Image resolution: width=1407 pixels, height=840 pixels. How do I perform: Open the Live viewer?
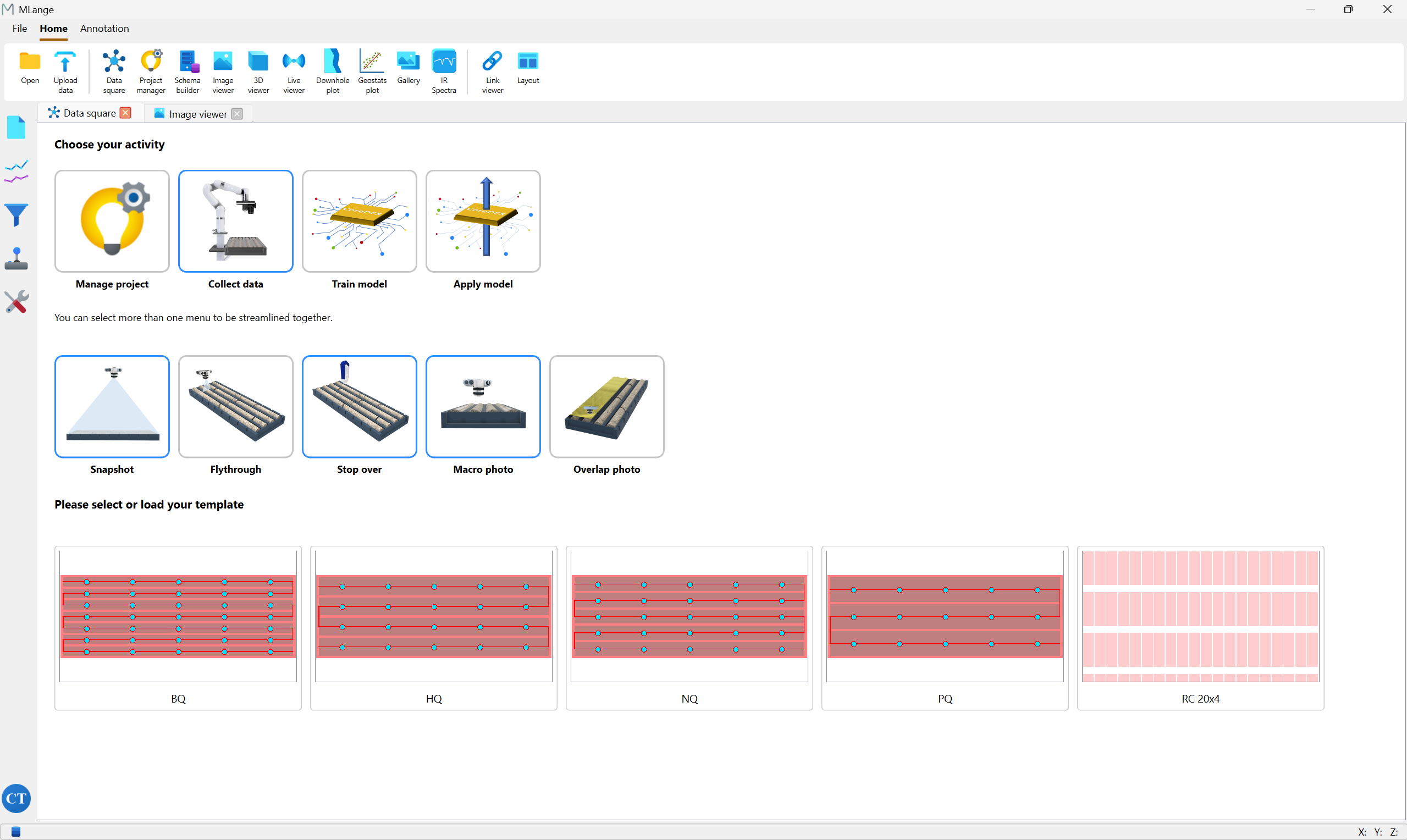coord(294,71)
